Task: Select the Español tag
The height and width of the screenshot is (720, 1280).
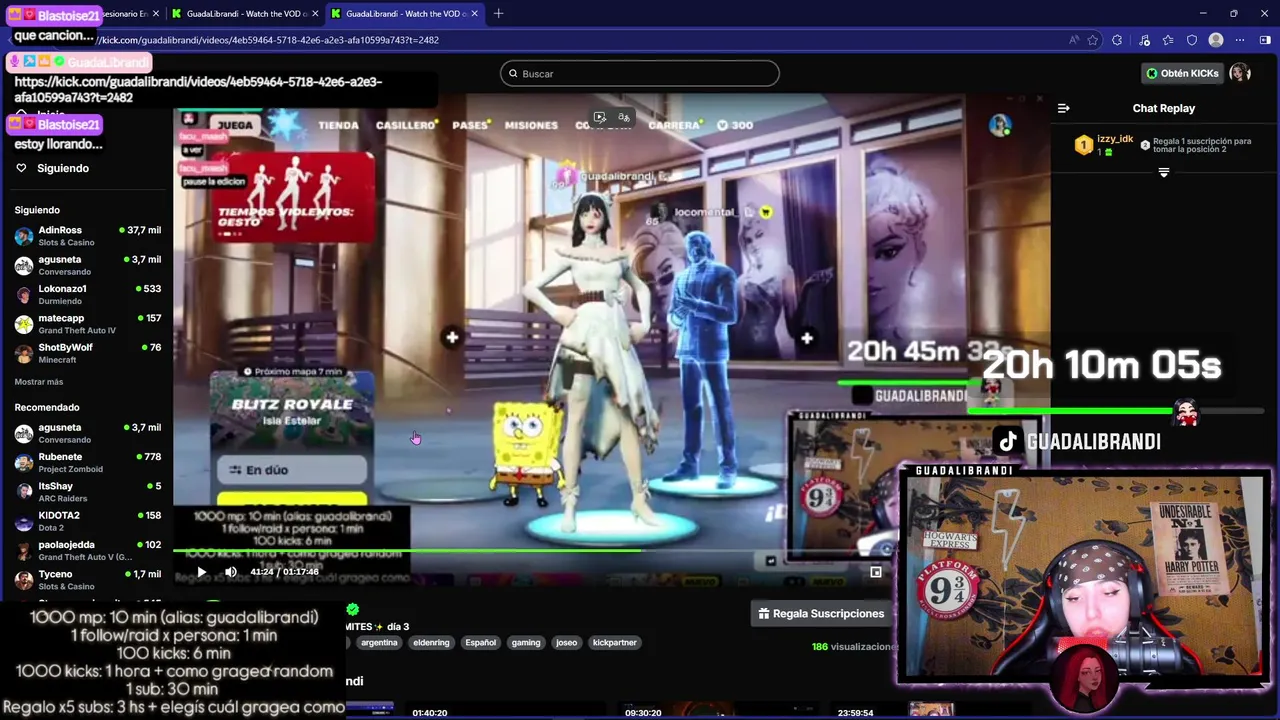Action: [480, 642]
